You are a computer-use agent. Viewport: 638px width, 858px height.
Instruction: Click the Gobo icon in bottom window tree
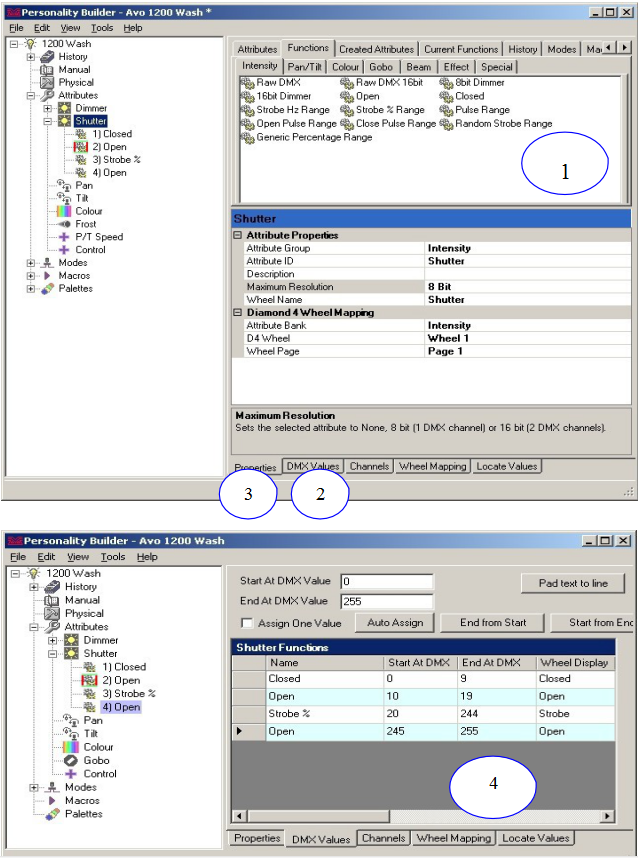pyautogui.click(x=71, y=761)
